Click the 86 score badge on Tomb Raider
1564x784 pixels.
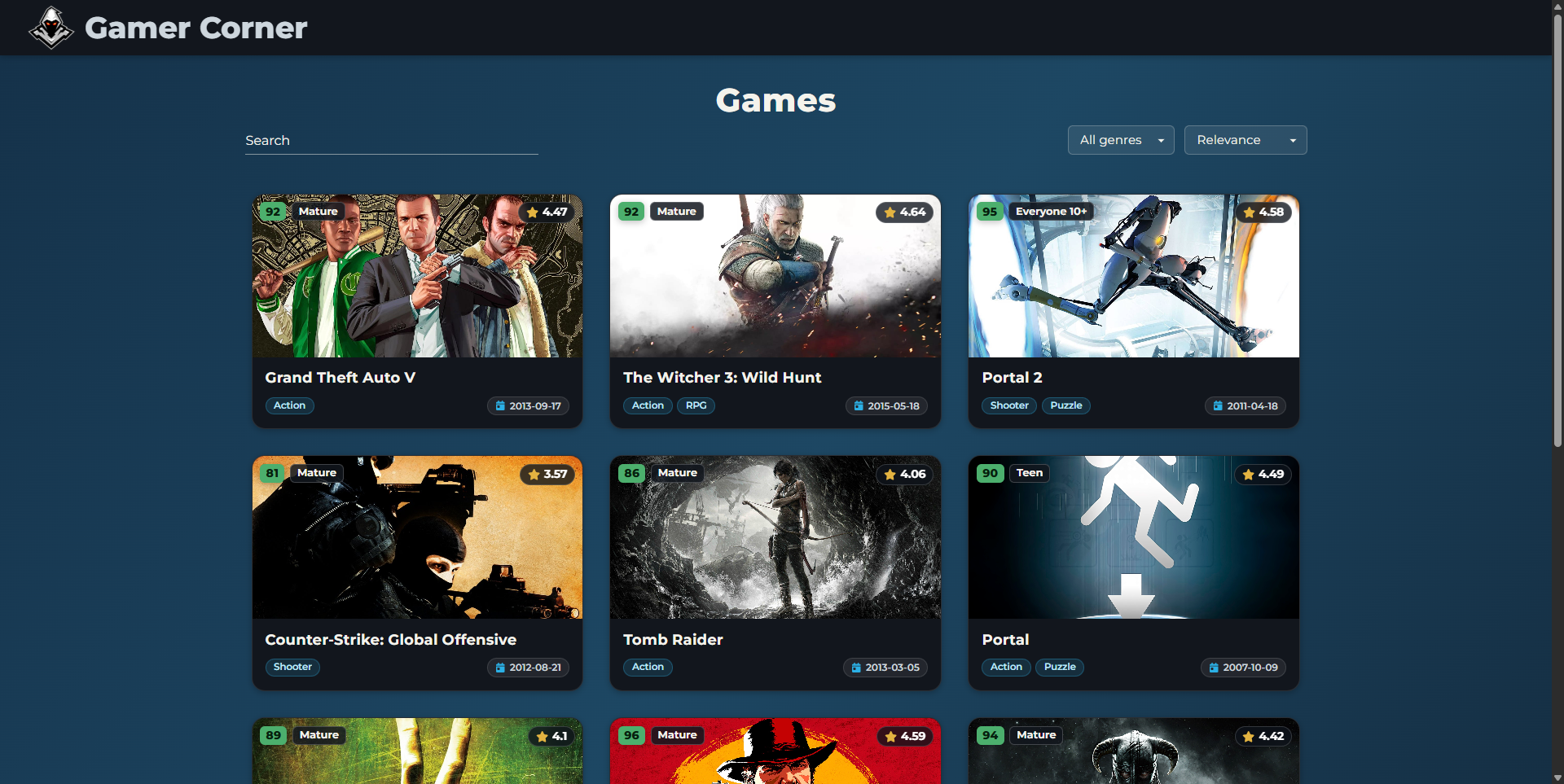pos(631,473)
